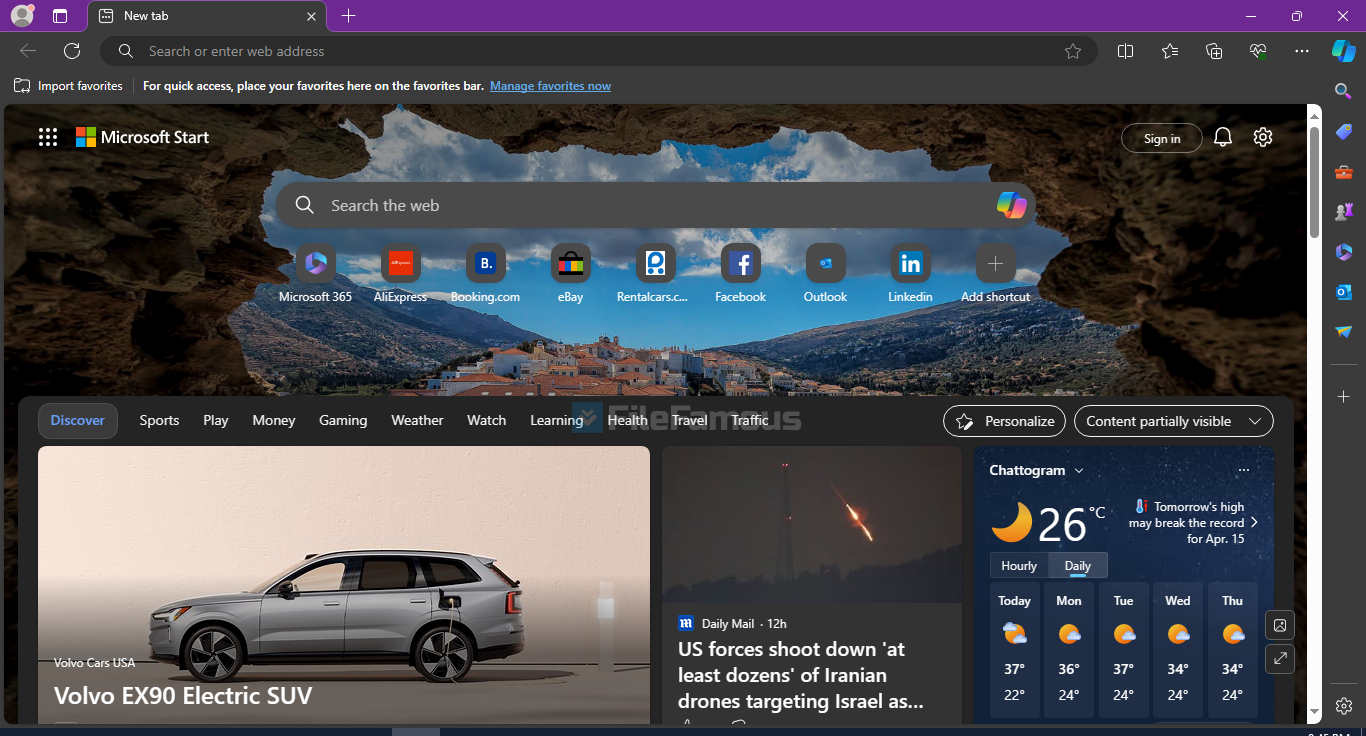Open sidebar Outlook icon
This screenshot has width=1366, height=736.
click(x=1344, y=292)
